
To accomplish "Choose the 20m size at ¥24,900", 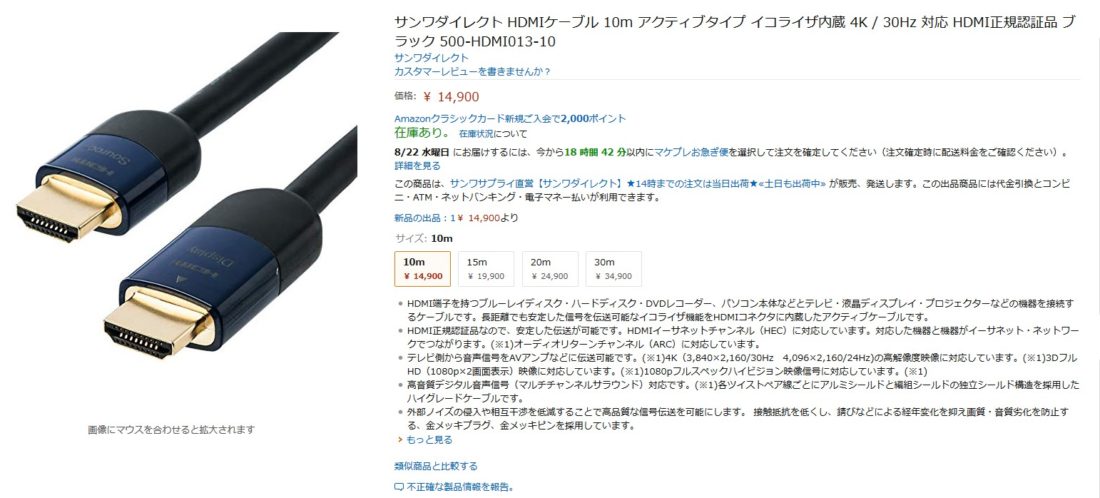I will coord(550,269).
